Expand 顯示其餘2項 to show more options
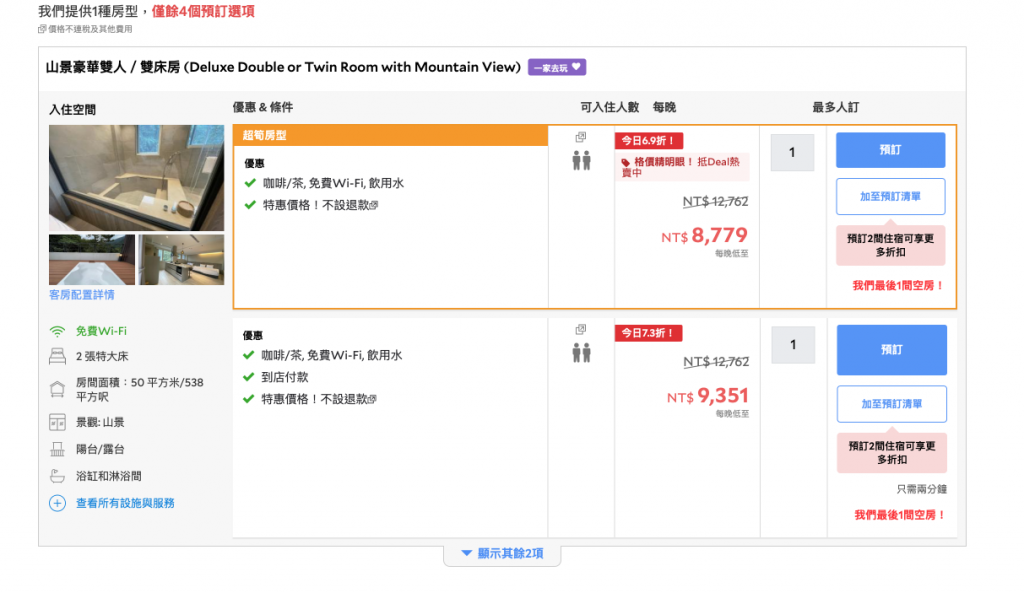 pos(502,553)
